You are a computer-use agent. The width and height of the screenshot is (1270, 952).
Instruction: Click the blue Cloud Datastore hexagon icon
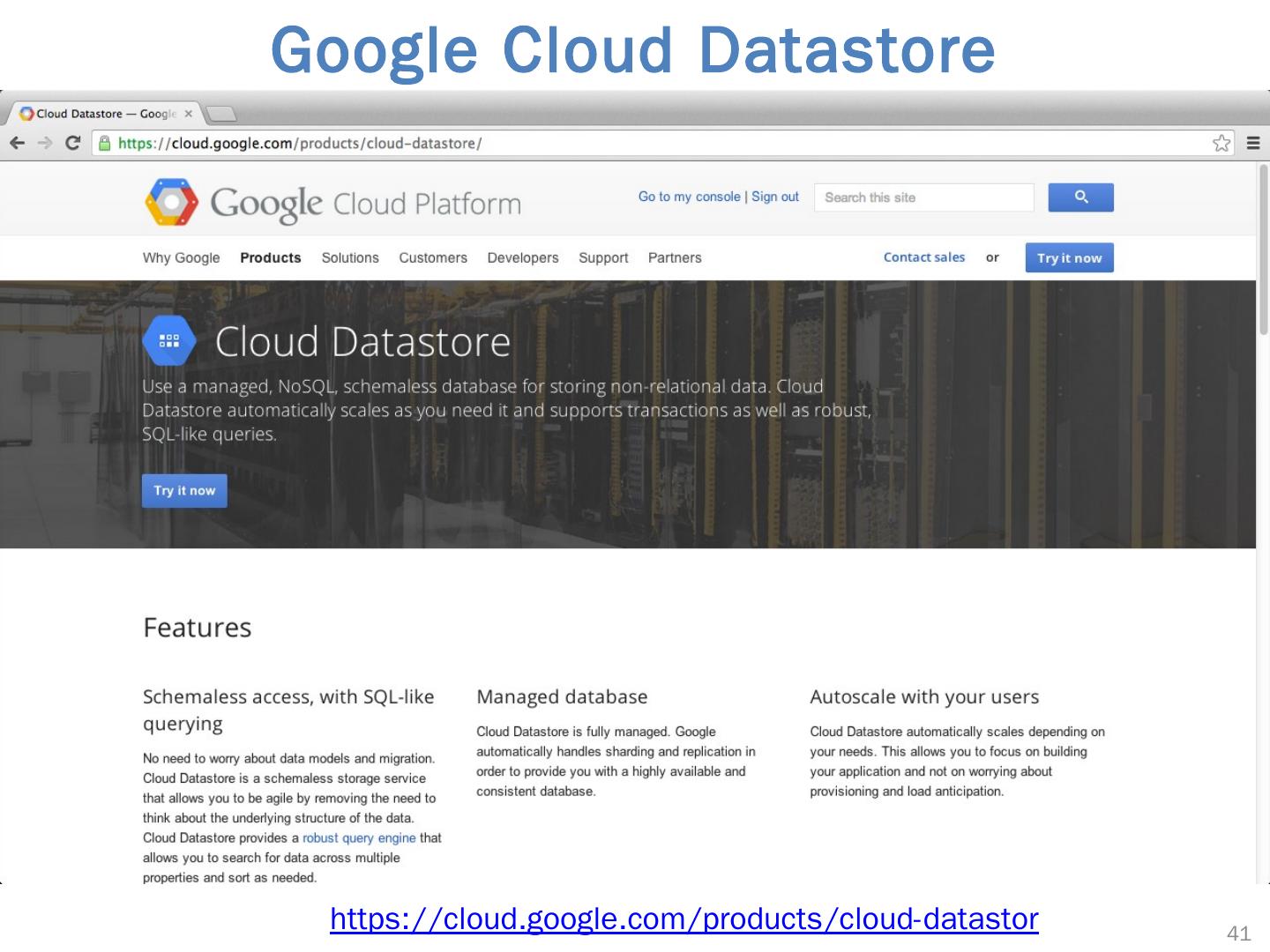[x=169, y=340]
